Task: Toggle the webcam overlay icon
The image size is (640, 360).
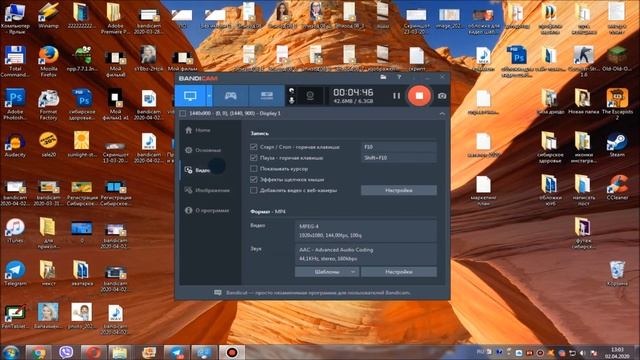Action: [x=310, y=96]
